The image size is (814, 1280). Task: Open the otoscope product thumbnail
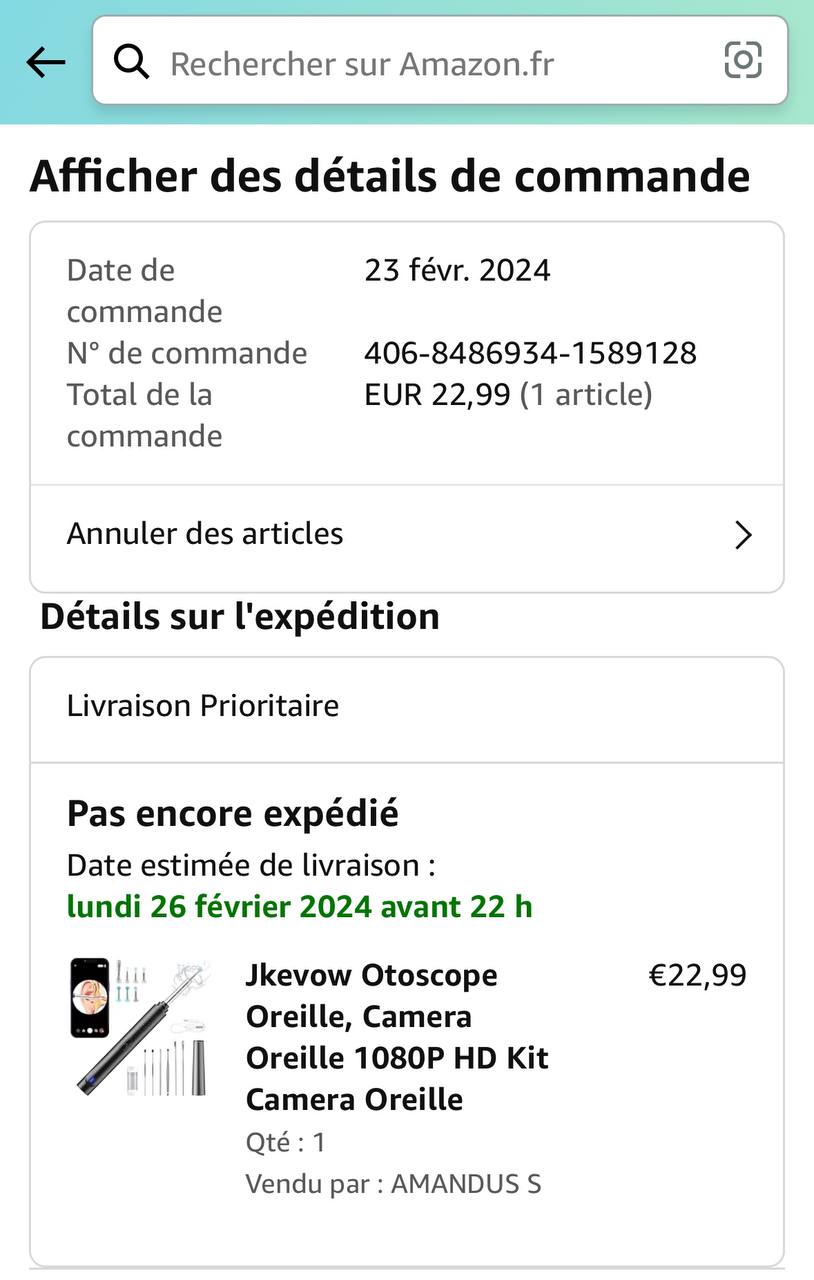coord(140,1027)
